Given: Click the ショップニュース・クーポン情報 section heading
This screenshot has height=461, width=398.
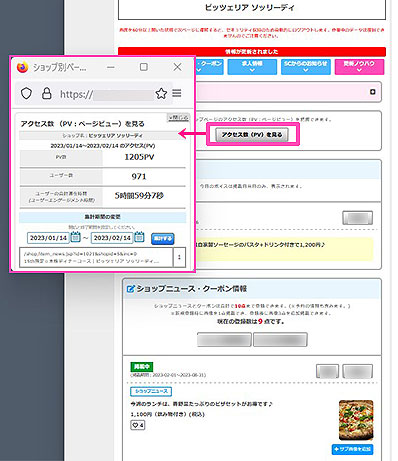Looking at the screenshot, I should 192,289.
